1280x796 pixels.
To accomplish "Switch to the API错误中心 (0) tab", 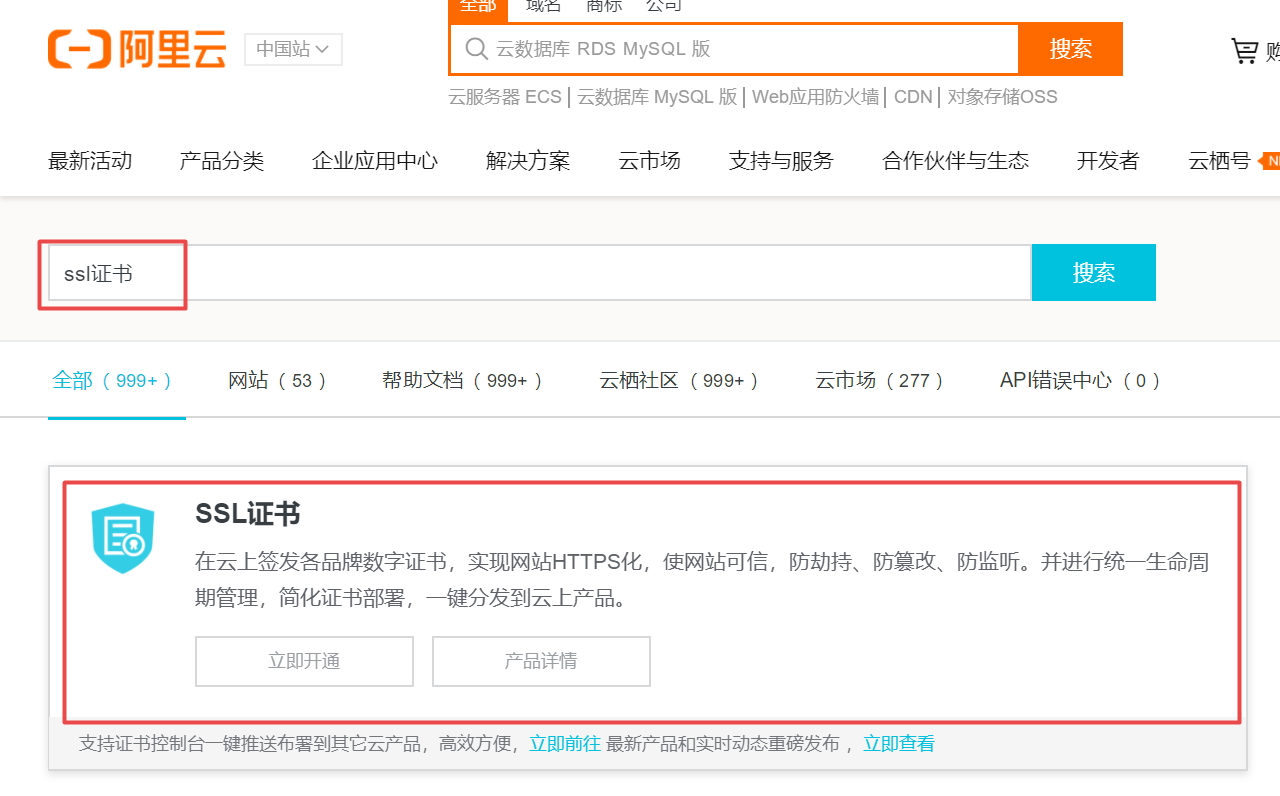I will point(1081,381).
